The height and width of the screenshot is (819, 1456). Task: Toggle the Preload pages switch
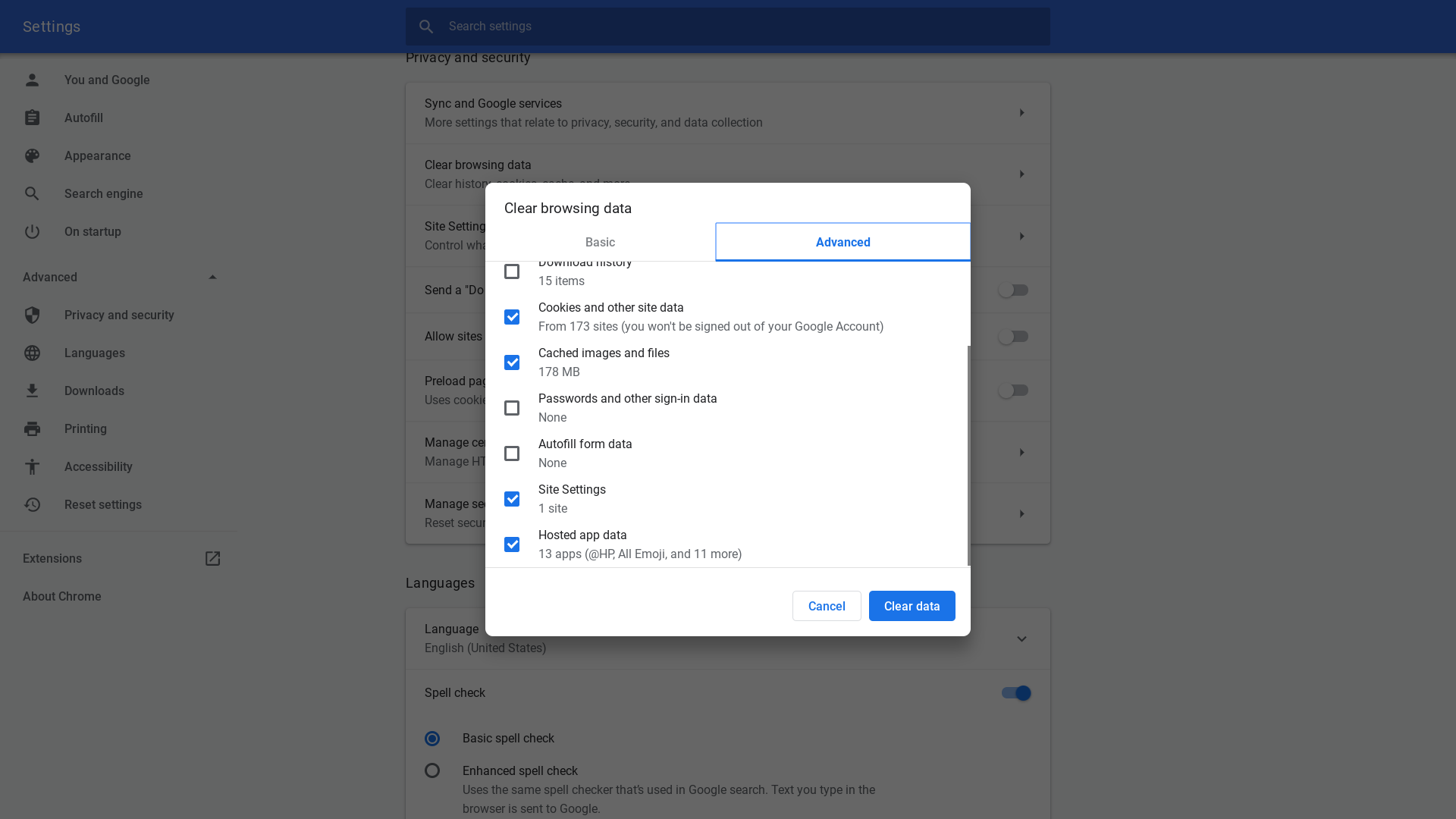(1013, 391)
